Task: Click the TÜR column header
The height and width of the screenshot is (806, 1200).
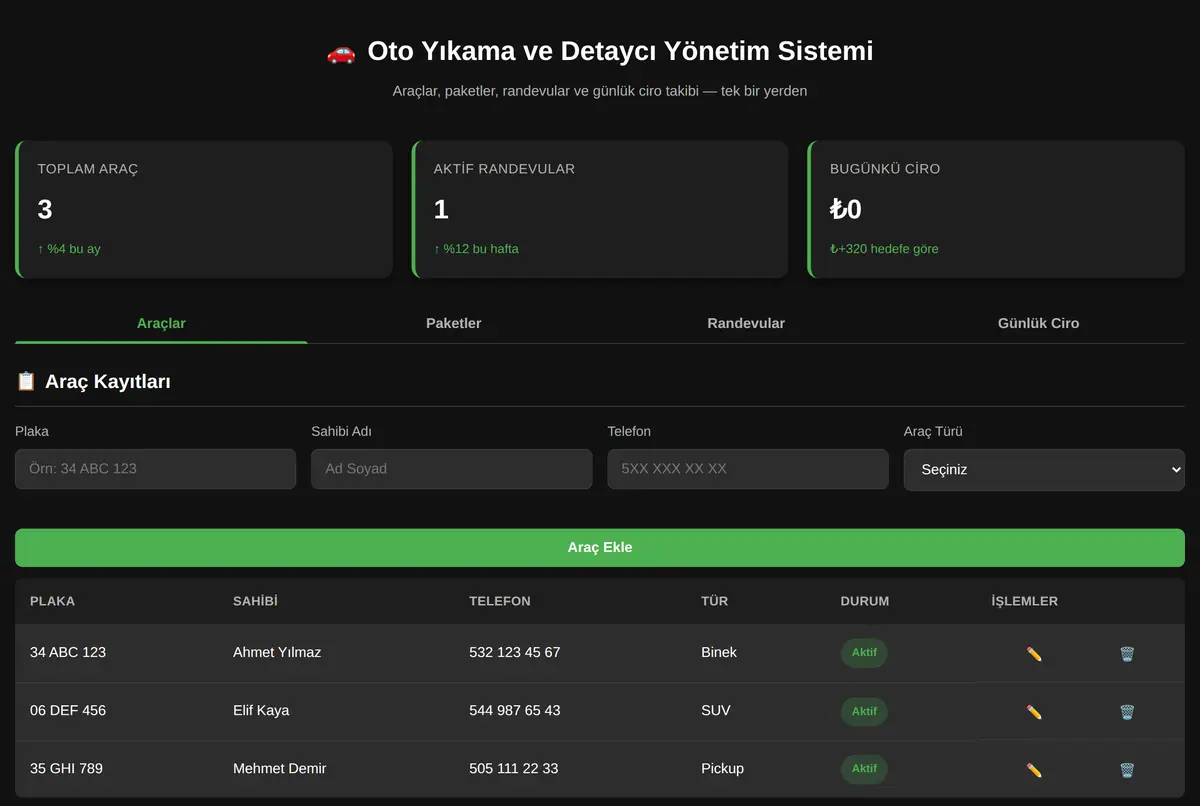Action: 715,601
